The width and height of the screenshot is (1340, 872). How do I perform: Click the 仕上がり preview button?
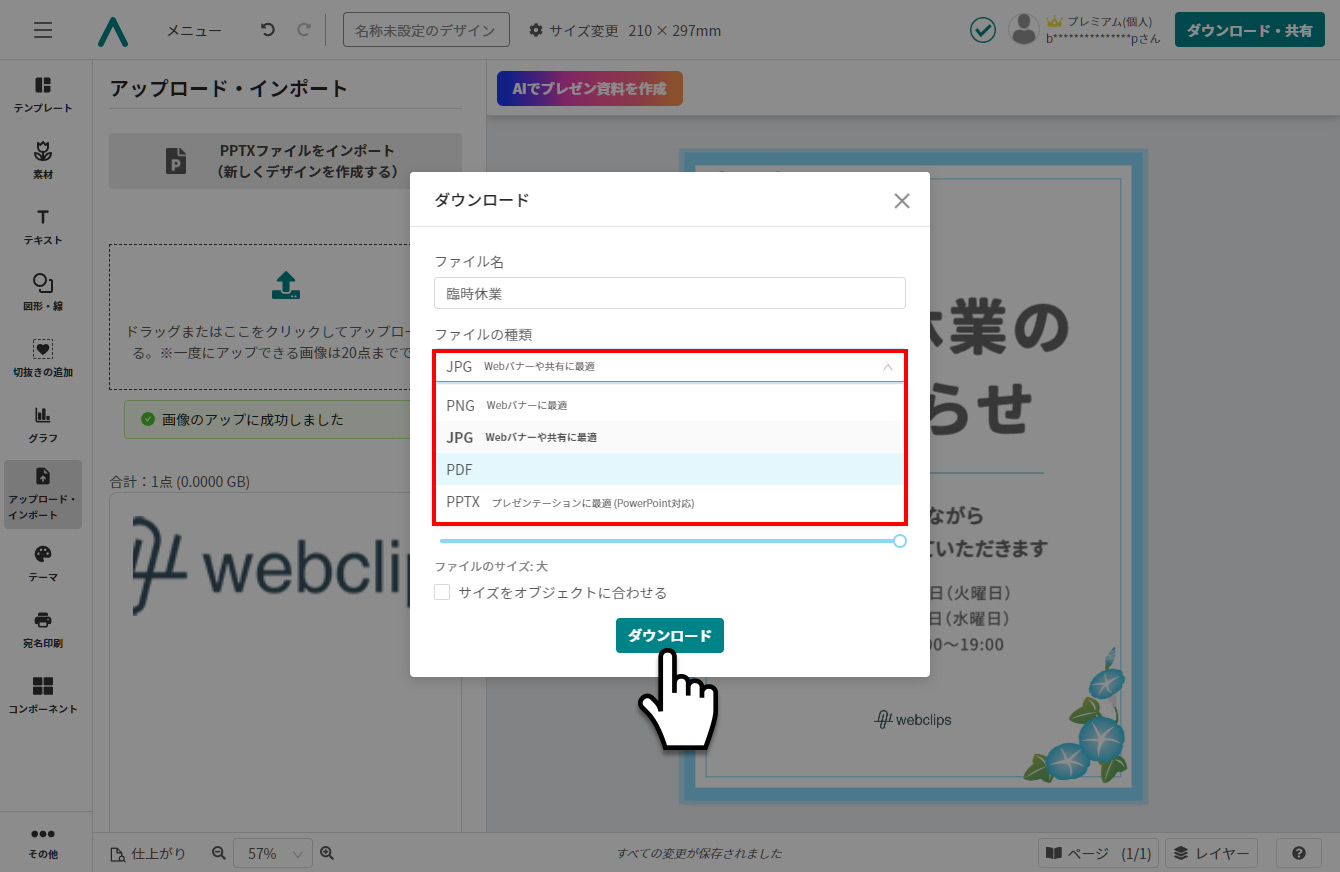click(x=148, y=853)
